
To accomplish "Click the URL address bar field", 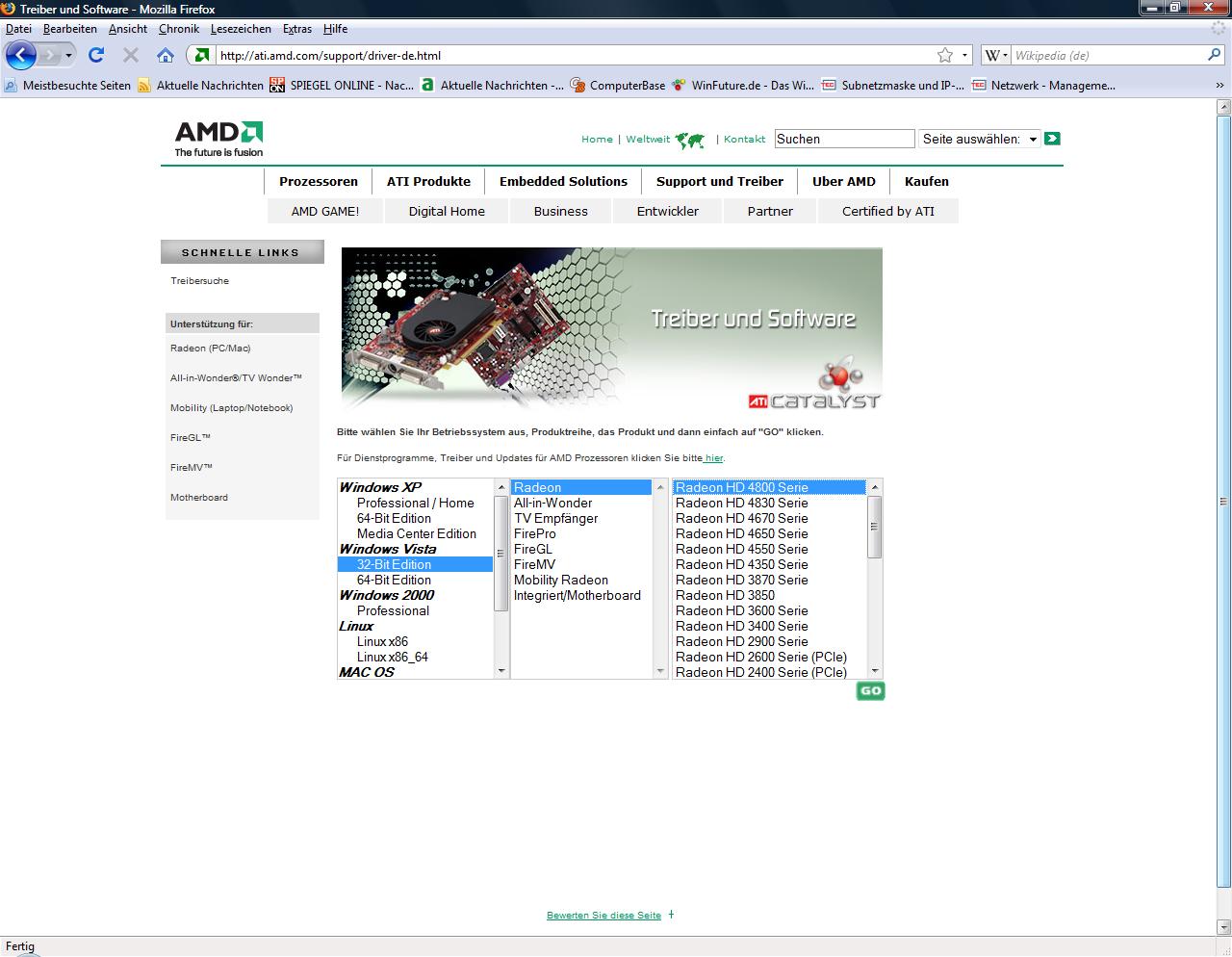I will (x=576, y=55).
